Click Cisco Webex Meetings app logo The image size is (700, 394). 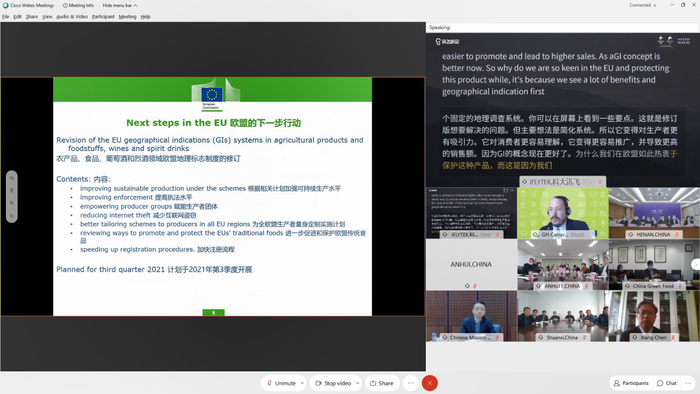5,5
